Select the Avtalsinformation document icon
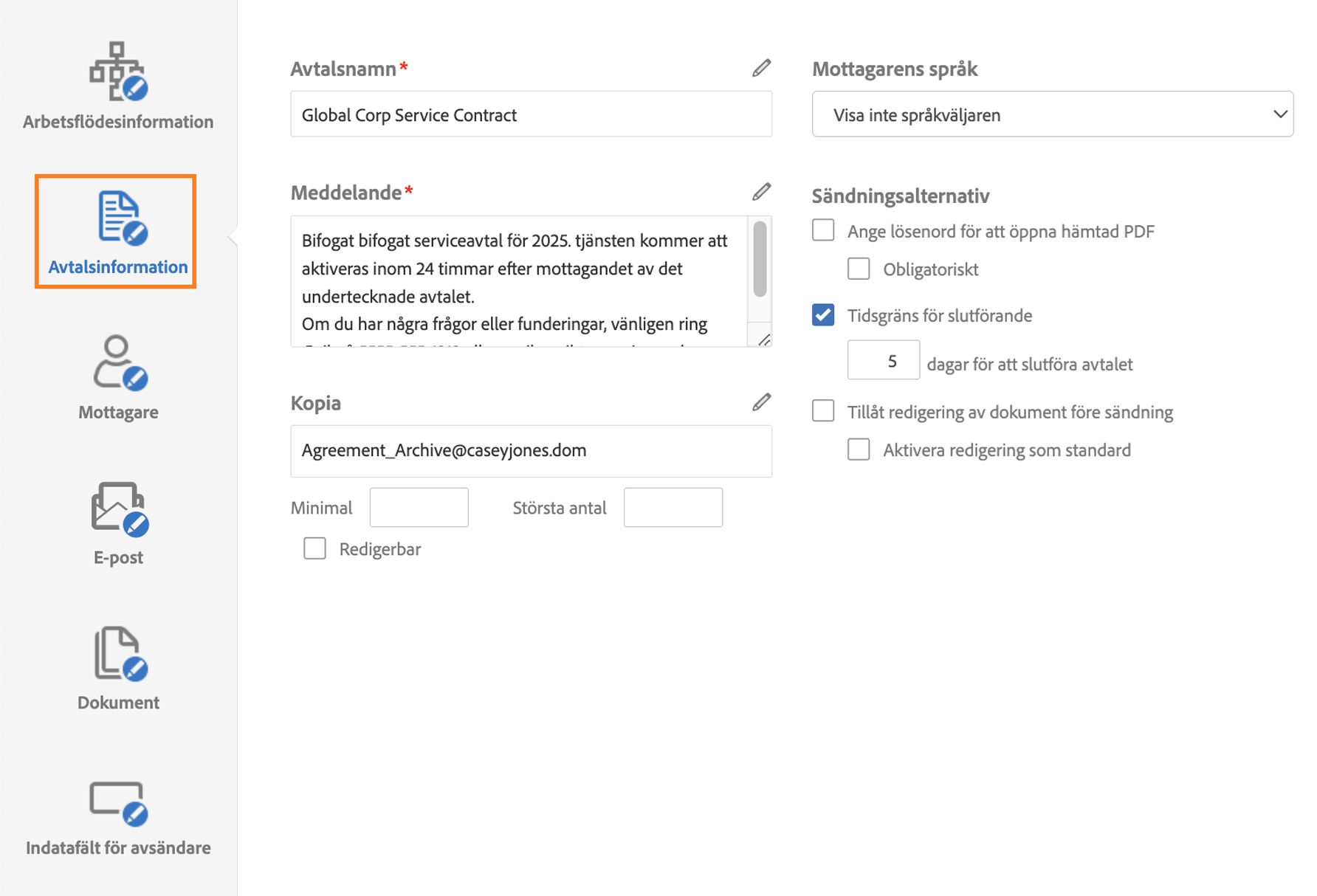This screenshot has height=896, width=1317. coord(123,217)
